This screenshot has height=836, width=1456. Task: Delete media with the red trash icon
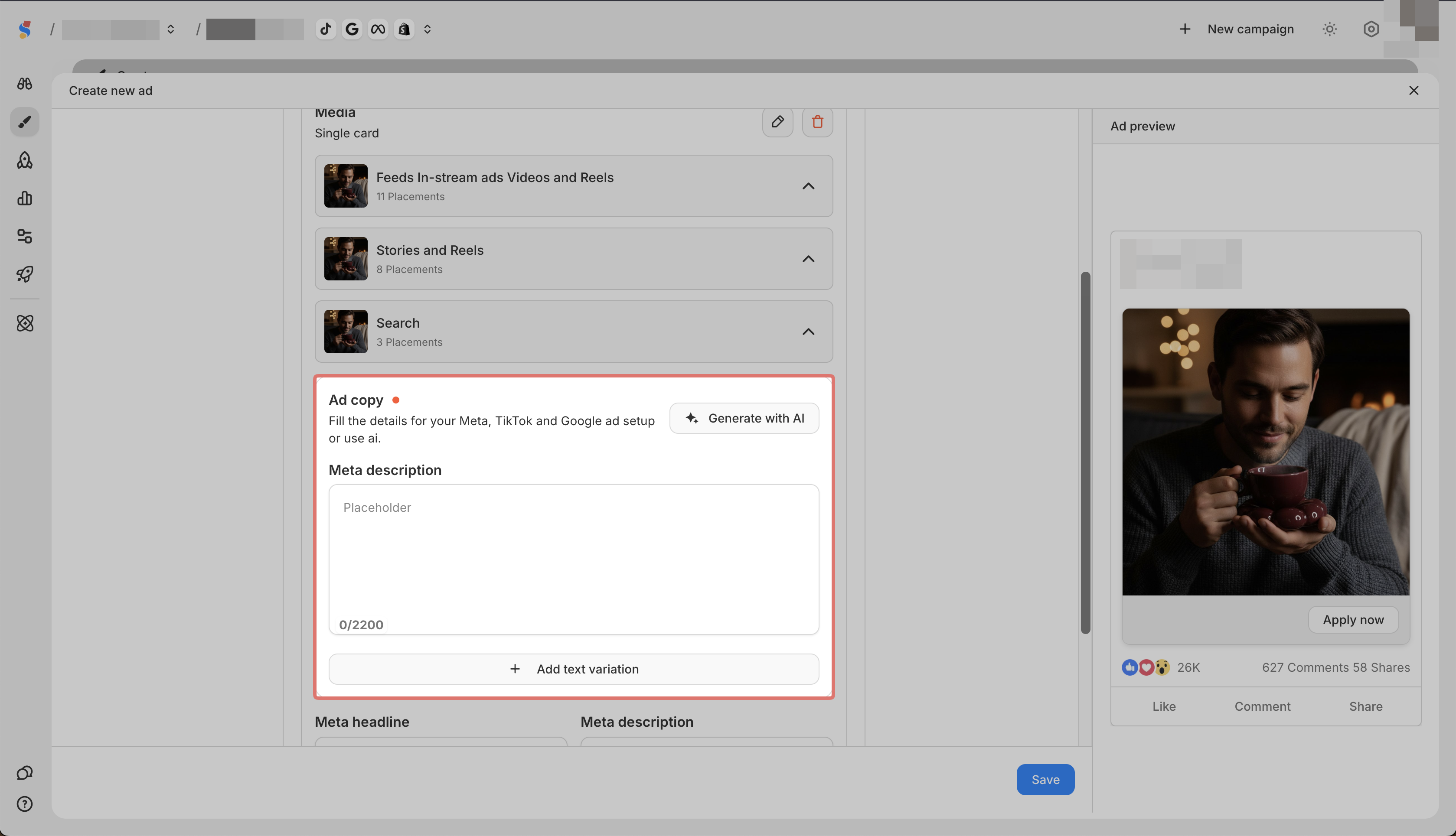[x=817, y=122]
